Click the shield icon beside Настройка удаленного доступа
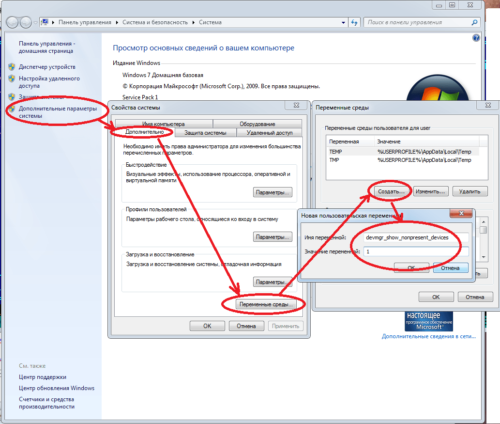This screenshot has height=424, width=500. (x=12, y=79)
